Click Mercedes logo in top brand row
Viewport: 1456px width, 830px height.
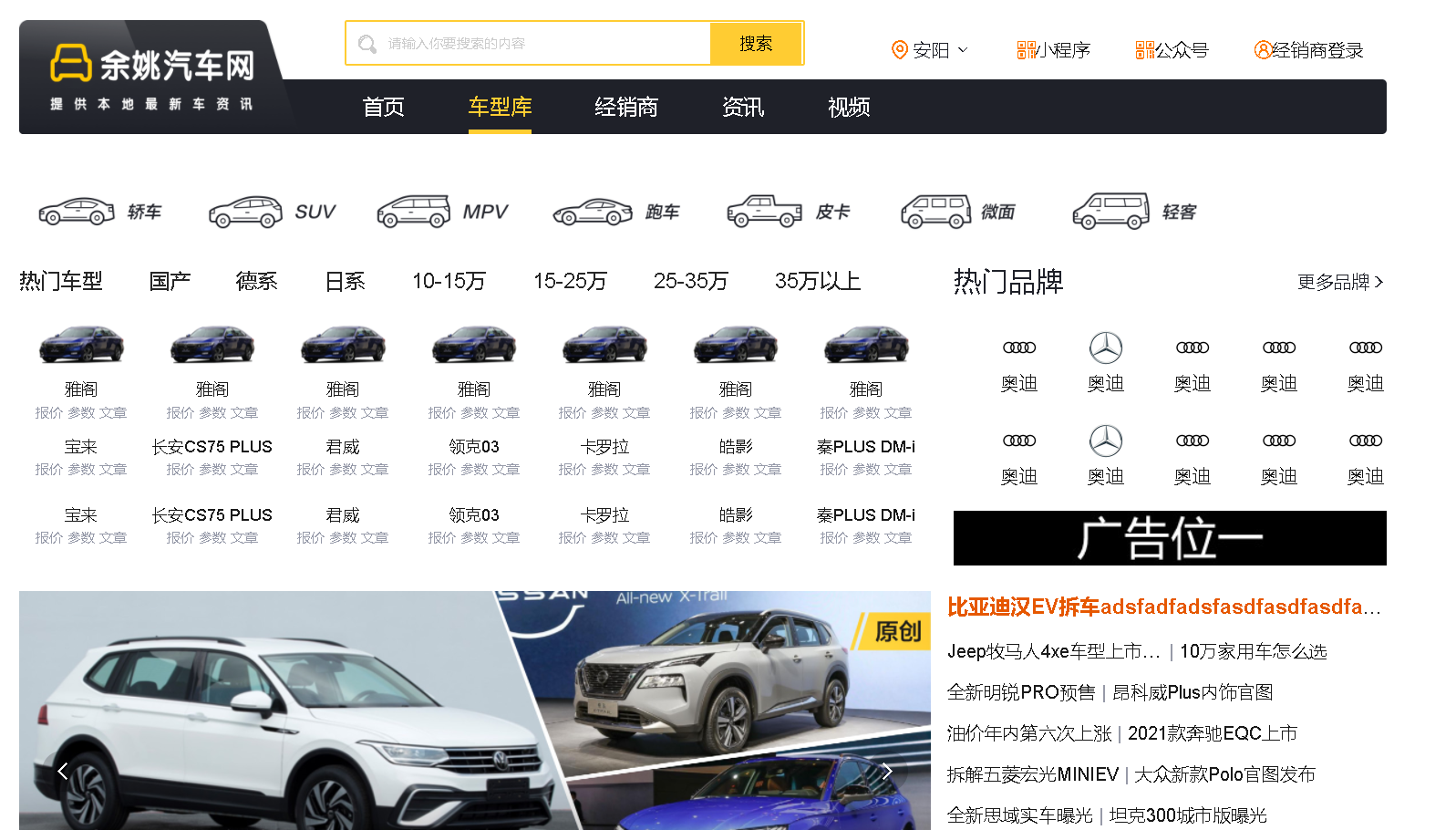[1106, 348]
